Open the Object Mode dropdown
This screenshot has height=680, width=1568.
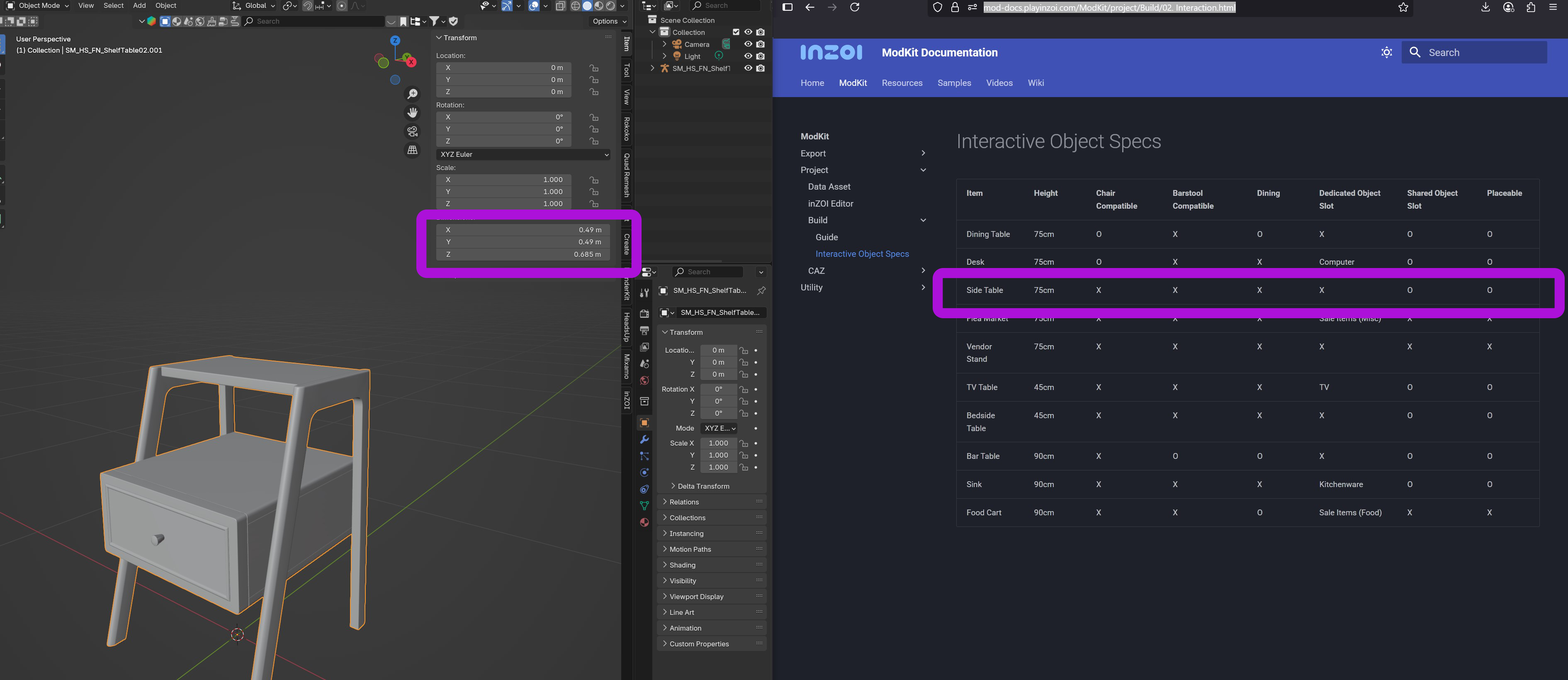[38, 5]
